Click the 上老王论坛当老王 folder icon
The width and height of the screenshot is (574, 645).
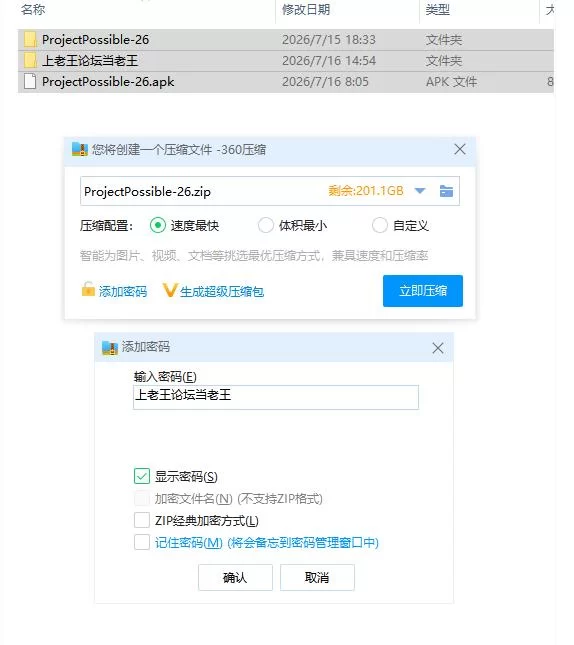click(x=30, y=60)
